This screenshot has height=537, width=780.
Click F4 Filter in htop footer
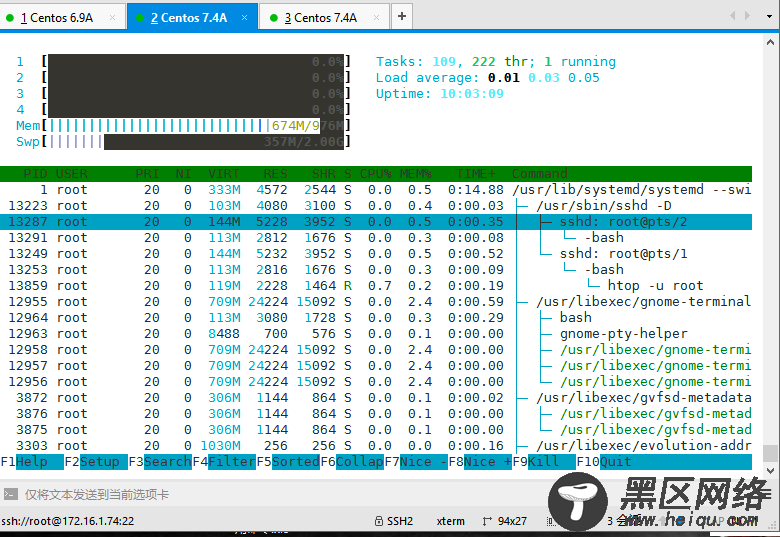[224, 462]
